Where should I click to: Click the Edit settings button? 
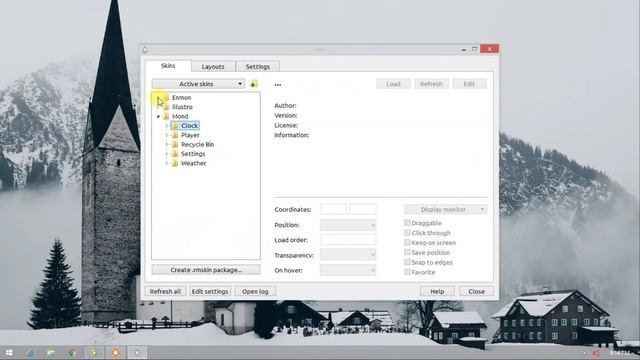(210, 291)
